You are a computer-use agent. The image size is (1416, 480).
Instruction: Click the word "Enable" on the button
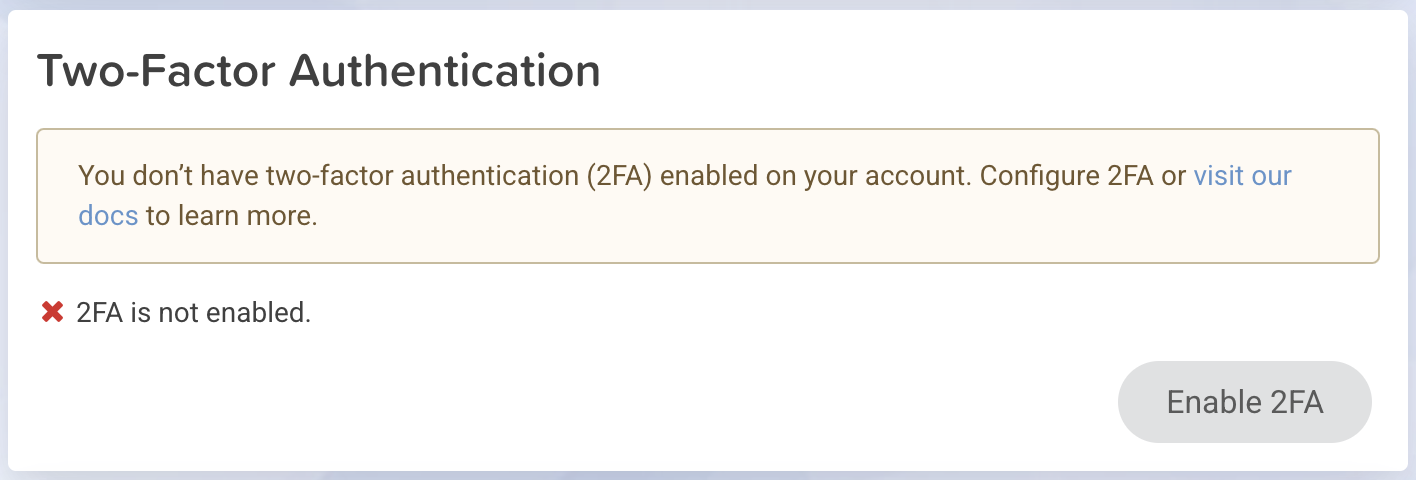tap(1213, 402)
